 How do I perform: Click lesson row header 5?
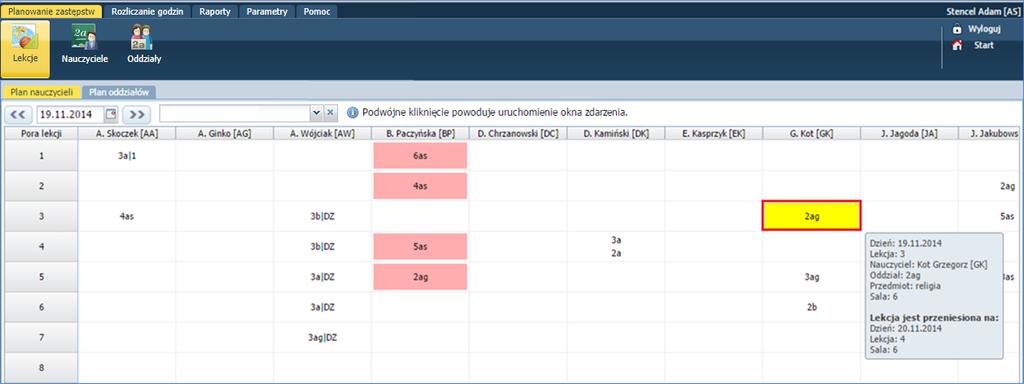point(41,277)
